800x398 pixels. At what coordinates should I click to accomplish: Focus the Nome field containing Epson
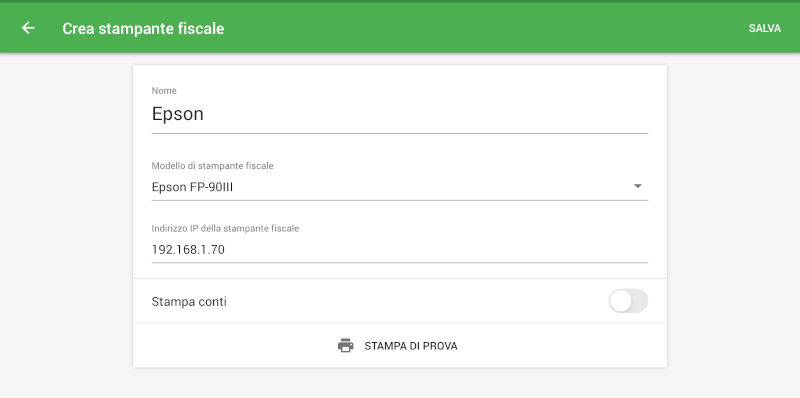coord(399,114)
